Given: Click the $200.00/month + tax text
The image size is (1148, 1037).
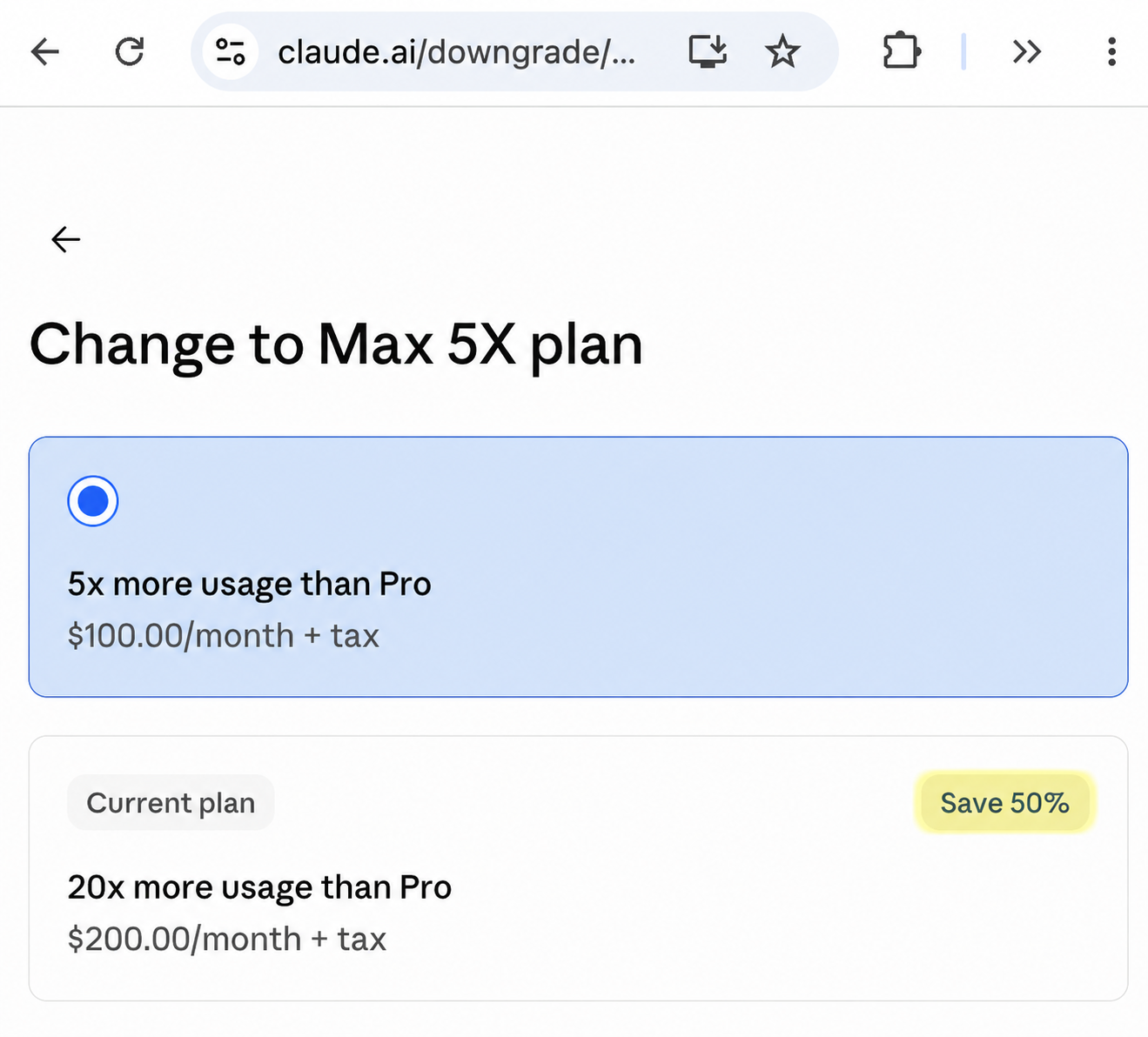Looking at the screenshot, I should 227,940.
